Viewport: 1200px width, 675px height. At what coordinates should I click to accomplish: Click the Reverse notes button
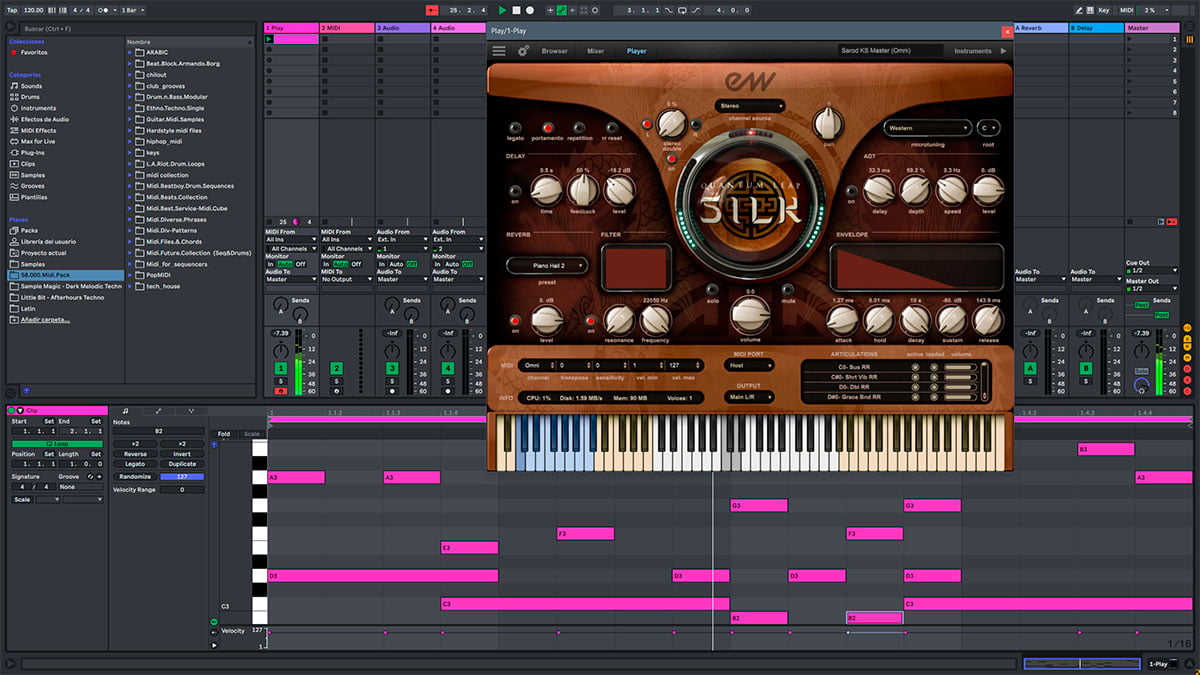pos(135,454)
